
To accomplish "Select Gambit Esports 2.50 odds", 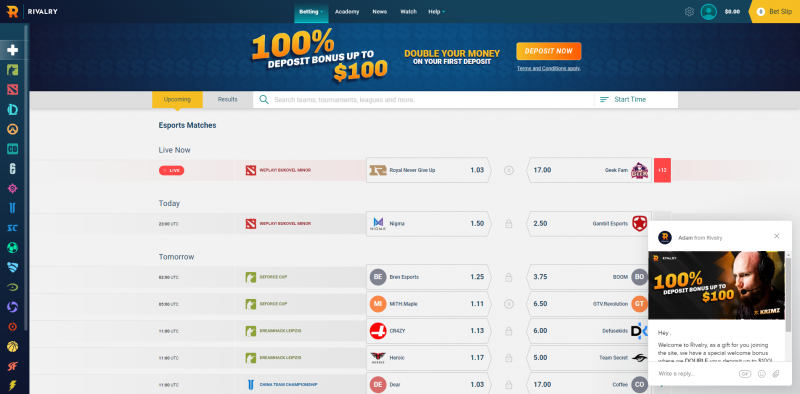I will coord(589,224).
